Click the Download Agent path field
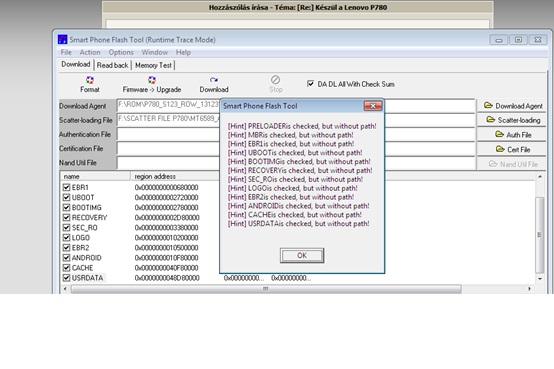 (296, 105)
